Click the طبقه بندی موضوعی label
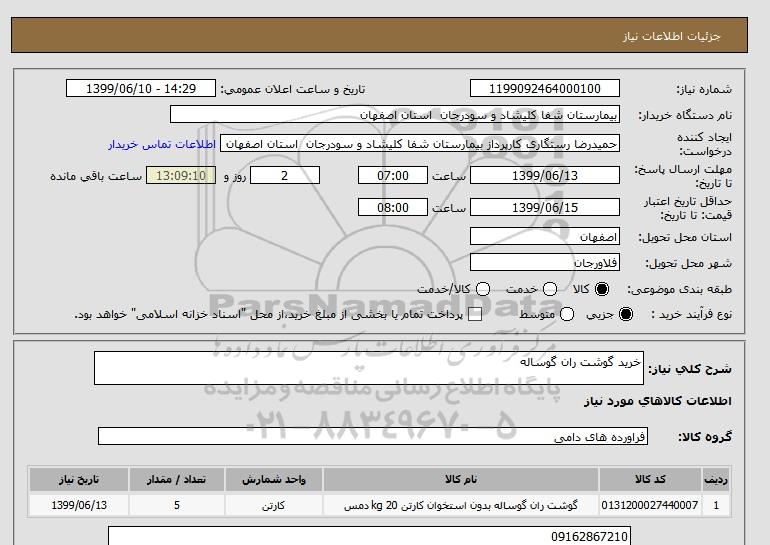The width and height of the screenshot is (770, 545). [680, 290]
